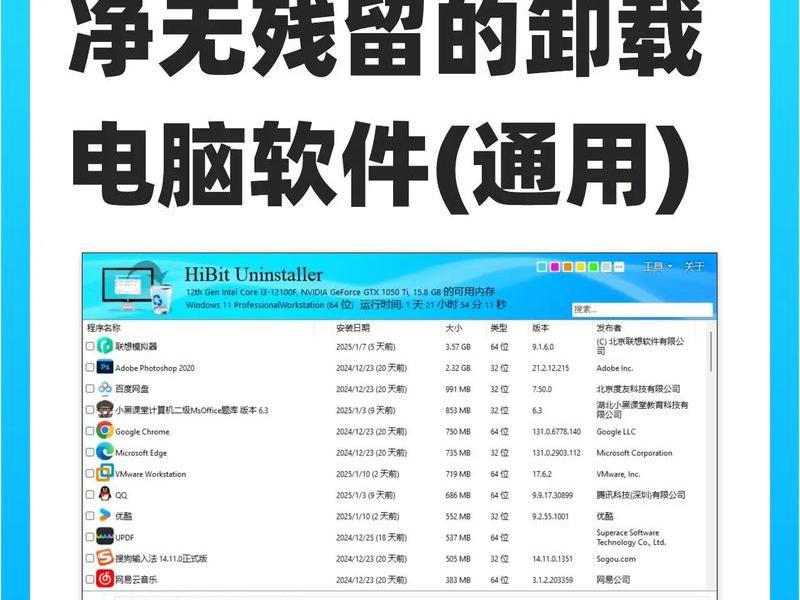Click the UPDF app icon
Image resolution: width=800 pixels, height=600 pixels.
pos(105,537)
